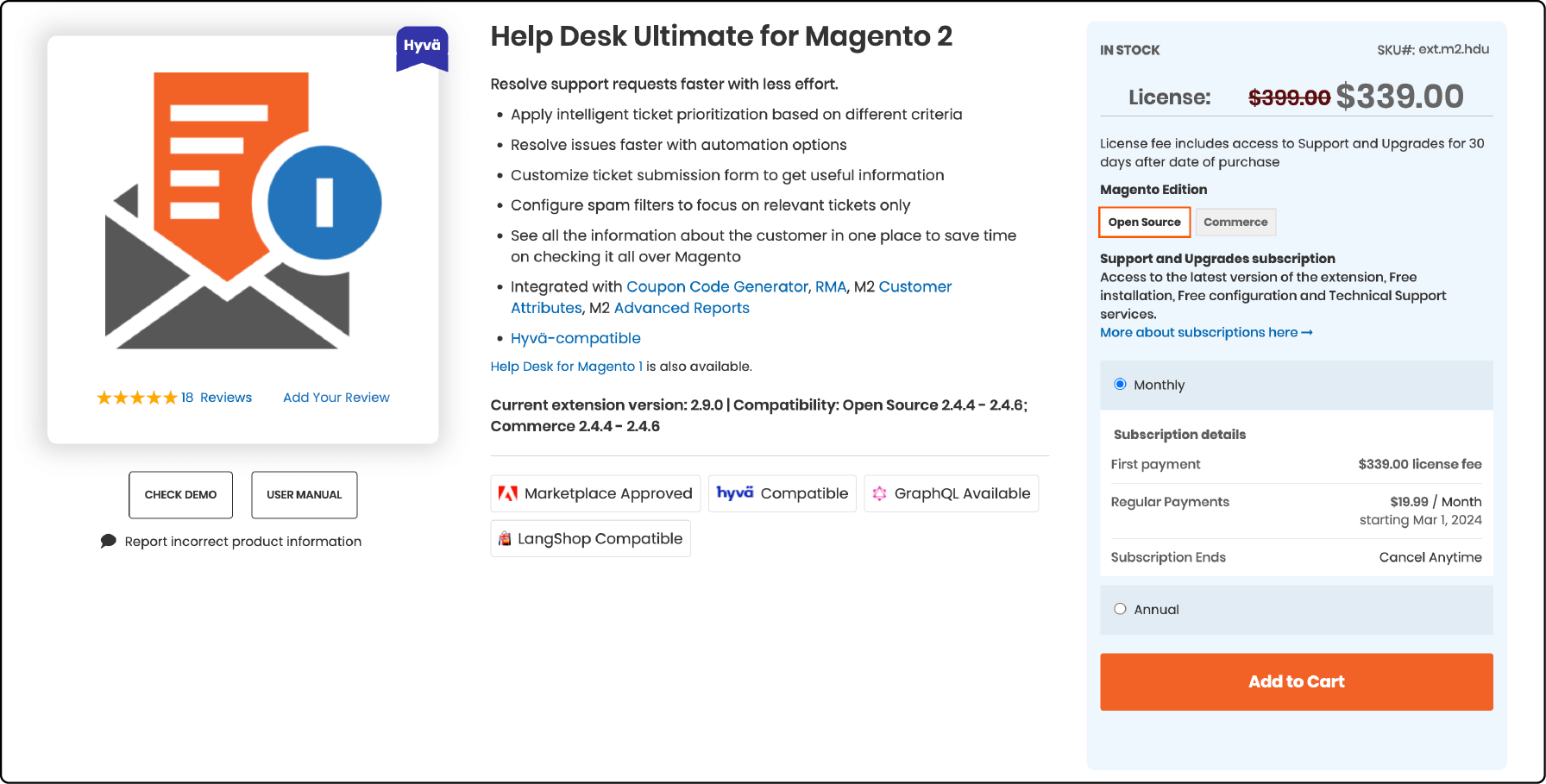The height and width of the screenshot is (784, 1546).
Task: Open M2 Customer Attributes link
Action: (x=732, y=298)
